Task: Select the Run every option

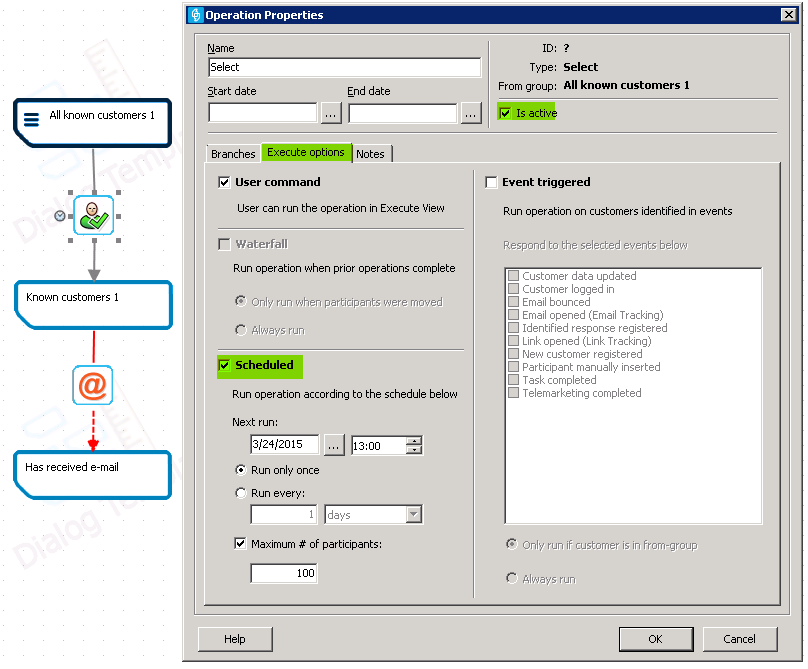Action: [x=241, y=493]
